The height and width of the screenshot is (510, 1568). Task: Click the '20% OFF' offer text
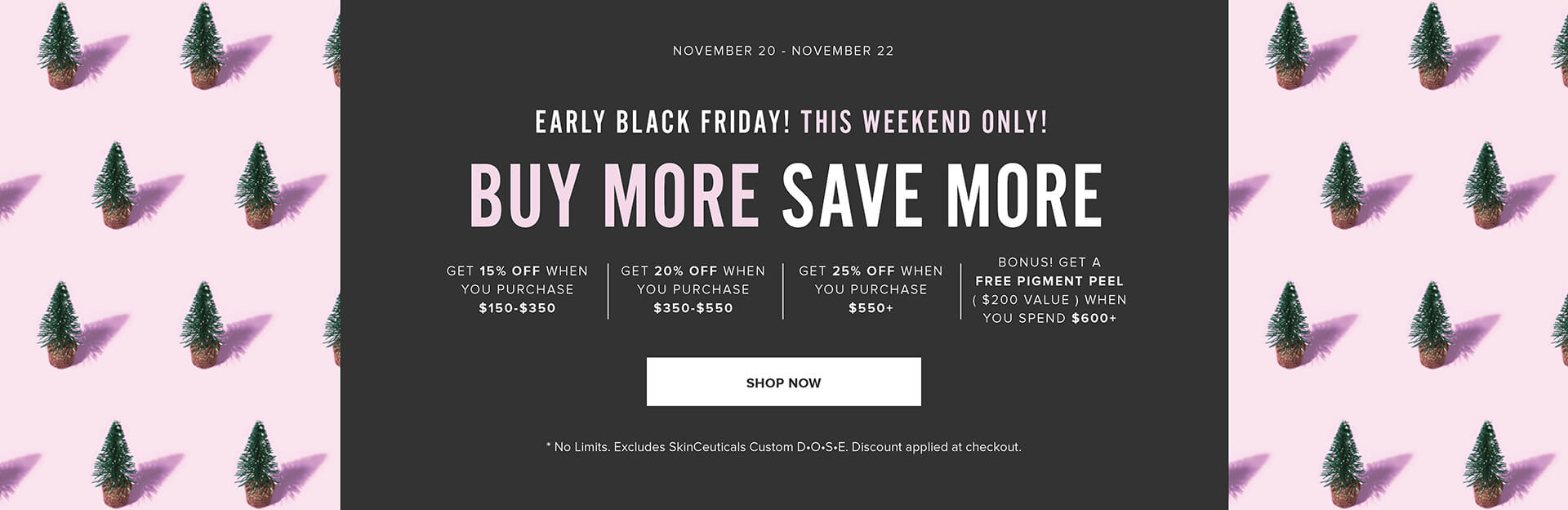click(x=686, y=271)
